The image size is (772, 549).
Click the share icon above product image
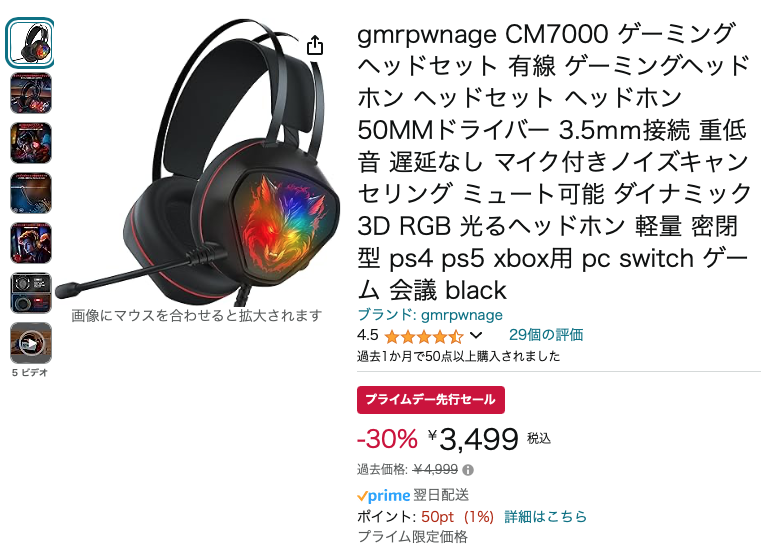click(x=315, y=45)
